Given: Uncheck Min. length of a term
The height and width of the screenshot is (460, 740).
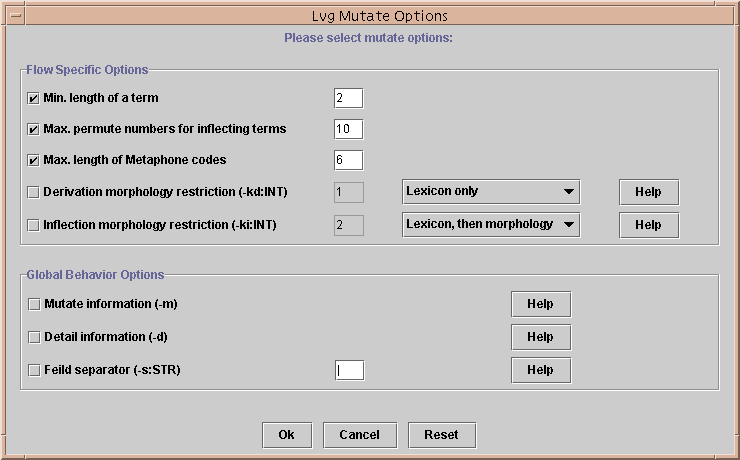Looking at the screenshot, I should [x=34, y=98].
